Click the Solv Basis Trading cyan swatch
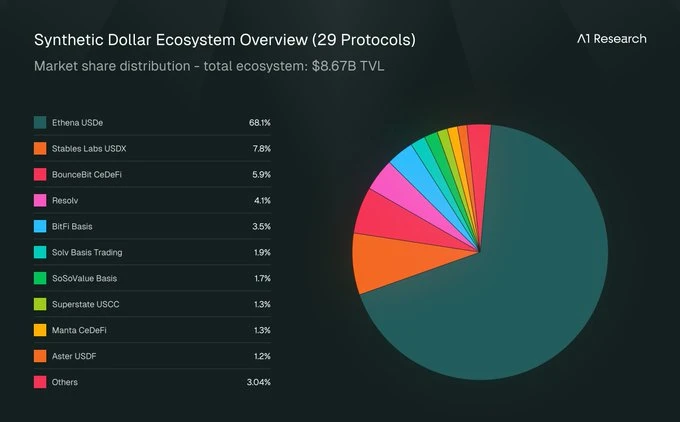This screenshot has height=422, width=680. click(40, 252)
